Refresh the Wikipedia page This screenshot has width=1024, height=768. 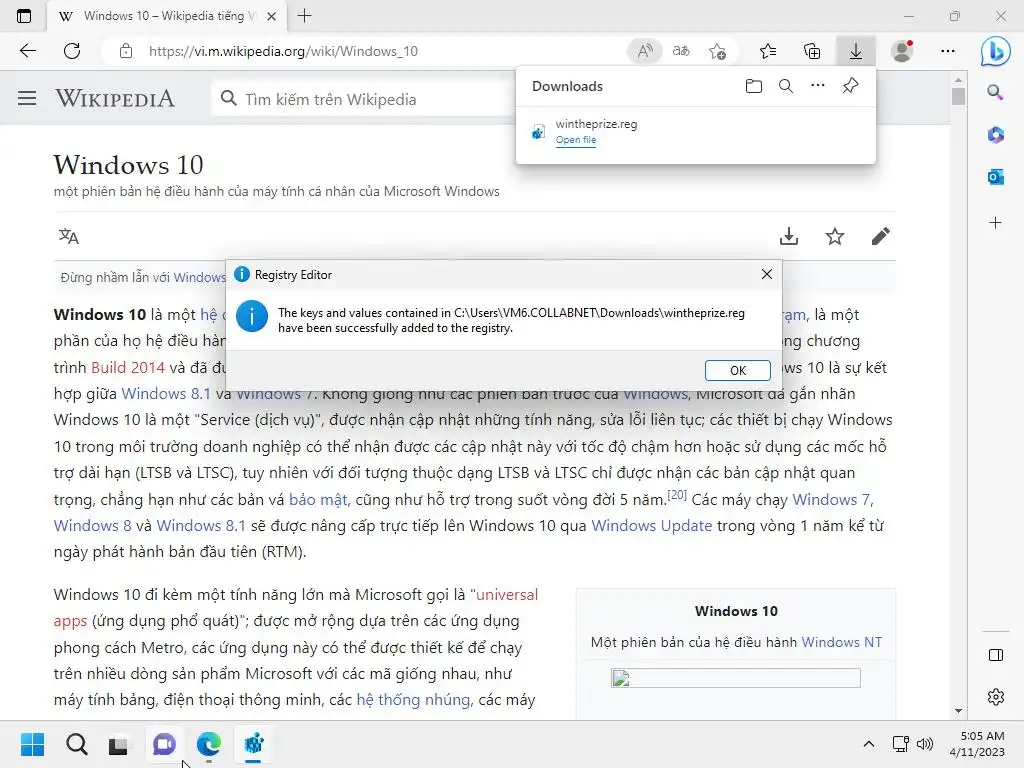pyautogui.click(x=72, y=51)
